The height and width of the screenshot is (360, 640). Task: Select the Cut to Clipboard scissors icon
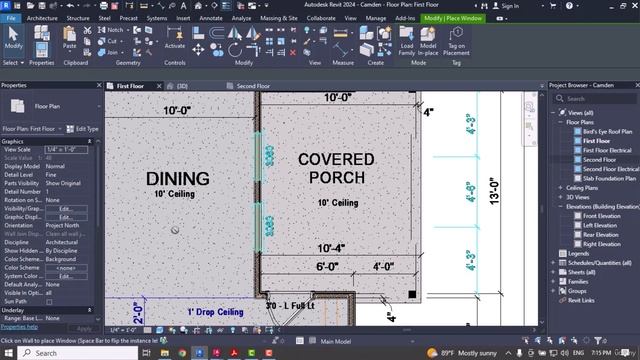click(87, 30)
